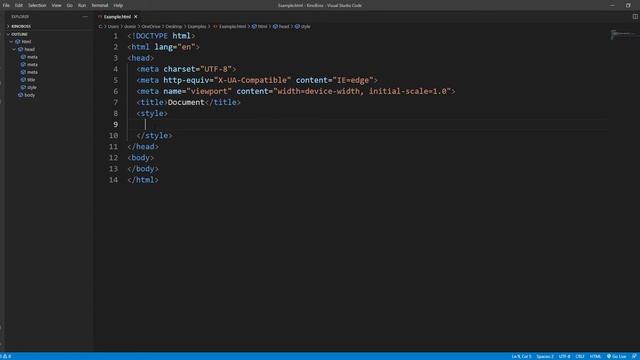
Task: Click the title symbol icon in Outline
Action: [x=23, y=80]
